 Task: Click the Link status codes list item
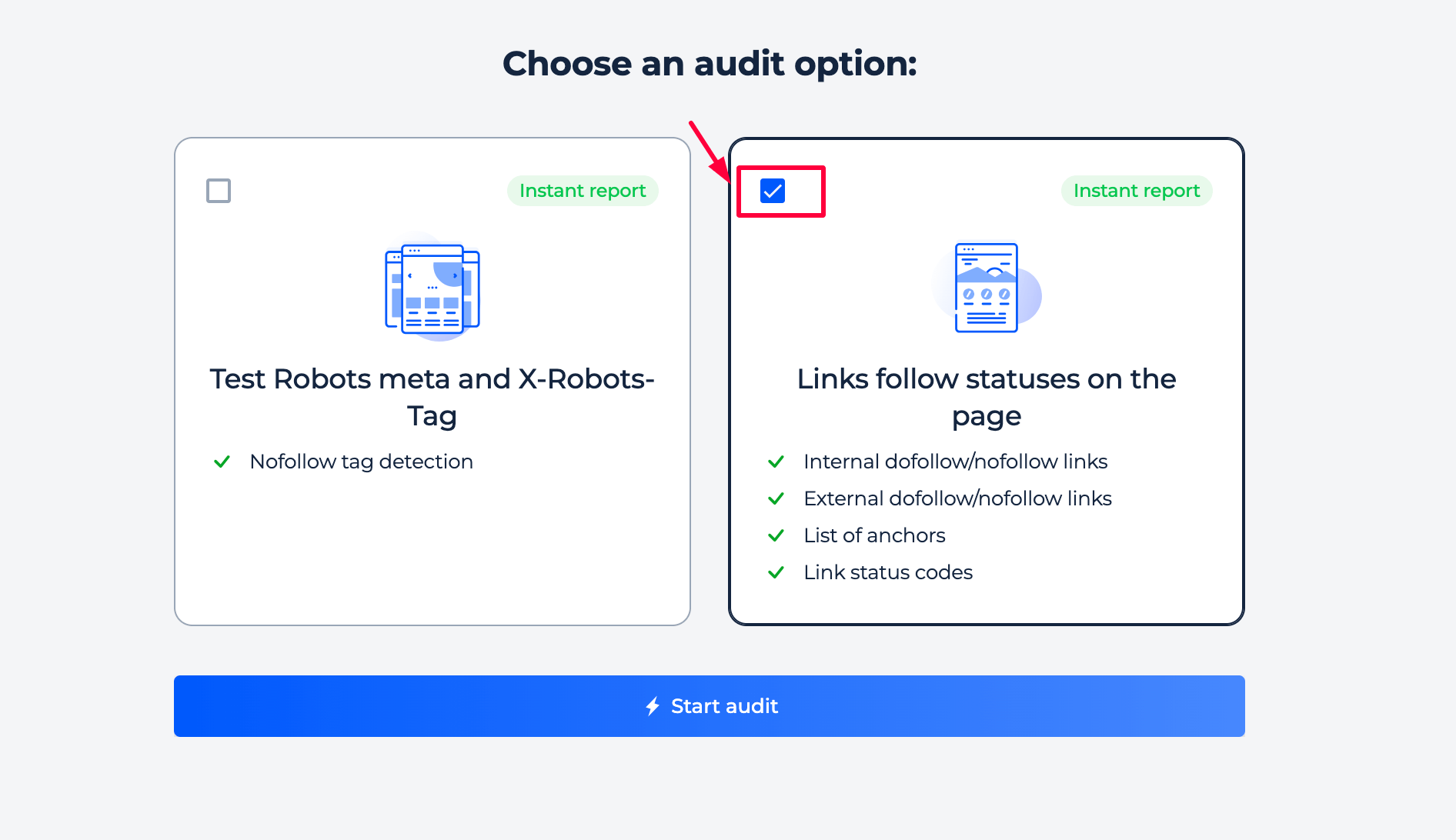point(887,572)
